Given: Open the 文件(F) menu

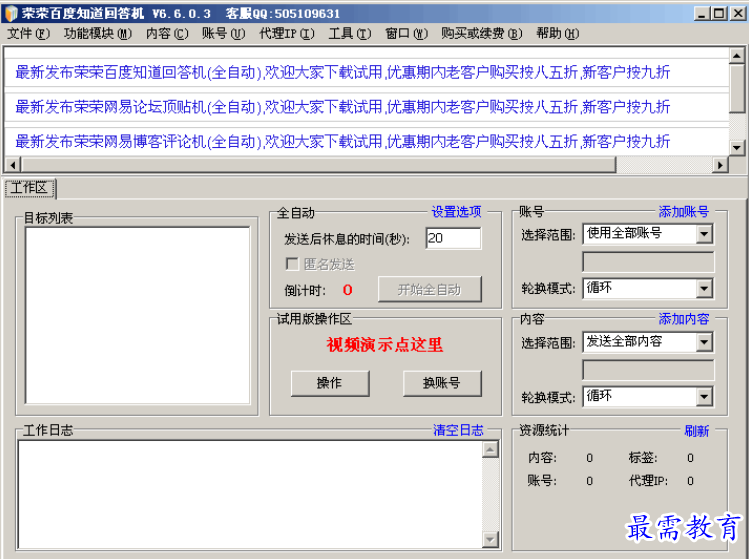Looking at the screenshot, I should [x=28, y=33].
